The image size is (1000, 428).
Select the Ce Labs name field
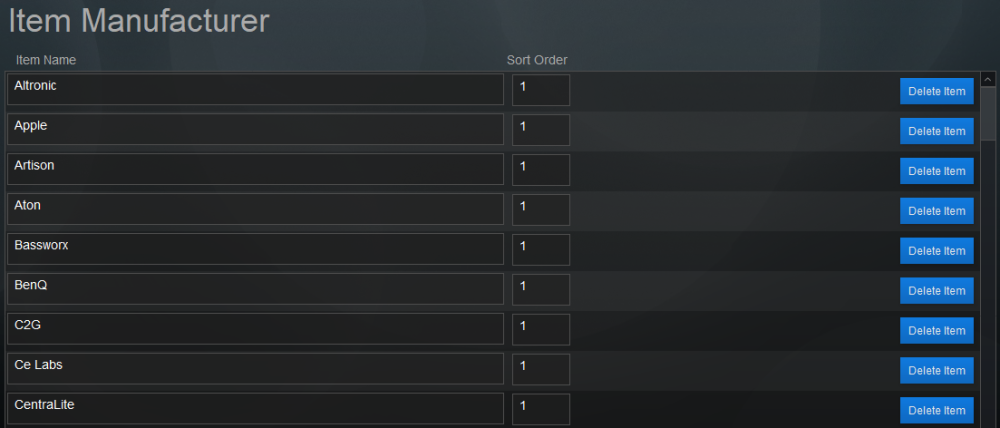pos(255,369)
